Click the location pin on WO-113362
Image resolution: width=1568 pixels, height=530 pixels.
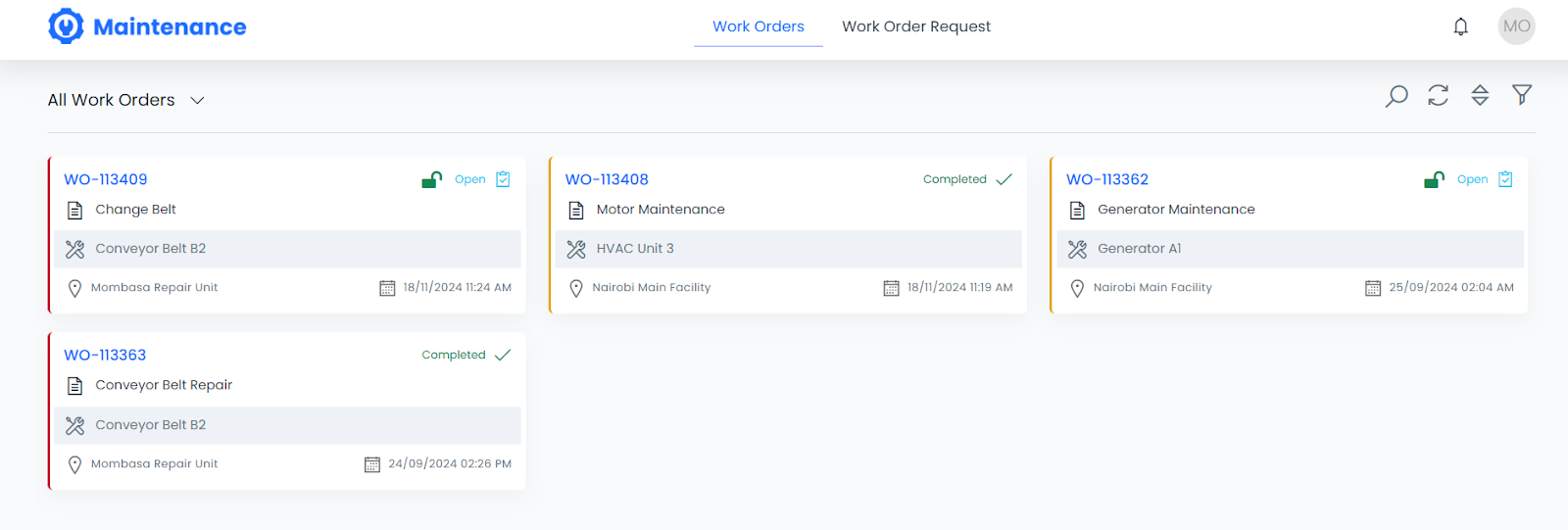pyautogui.click(x=1077, y=288)
